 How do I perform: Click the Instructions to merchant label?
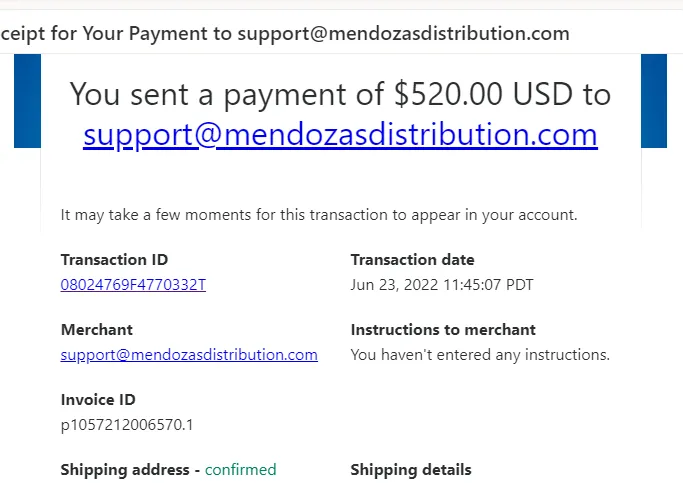pyautogui.click(x=443, y=330)
